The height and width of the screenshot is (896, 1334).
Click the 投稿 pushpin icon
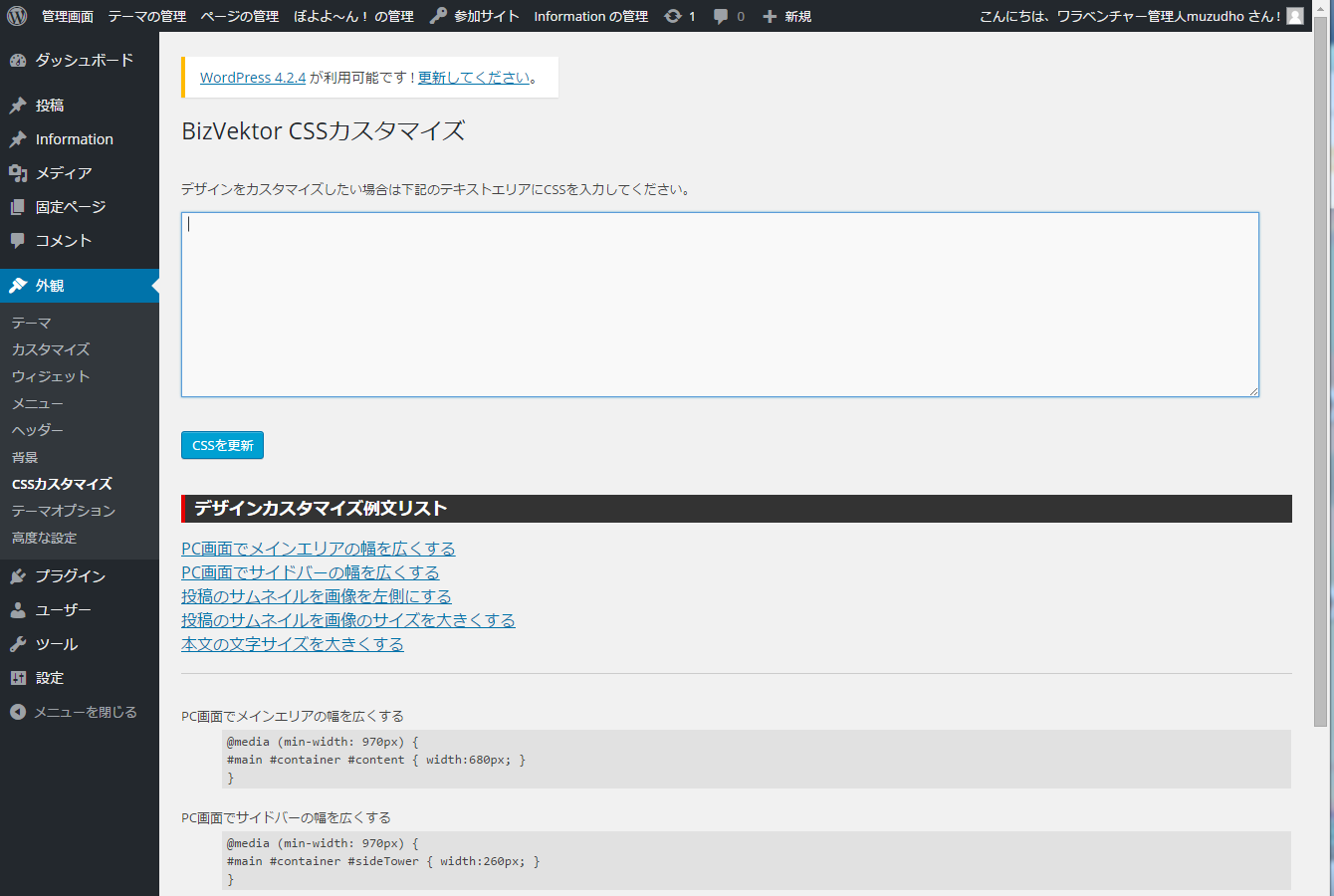click(x=18, y=106)
